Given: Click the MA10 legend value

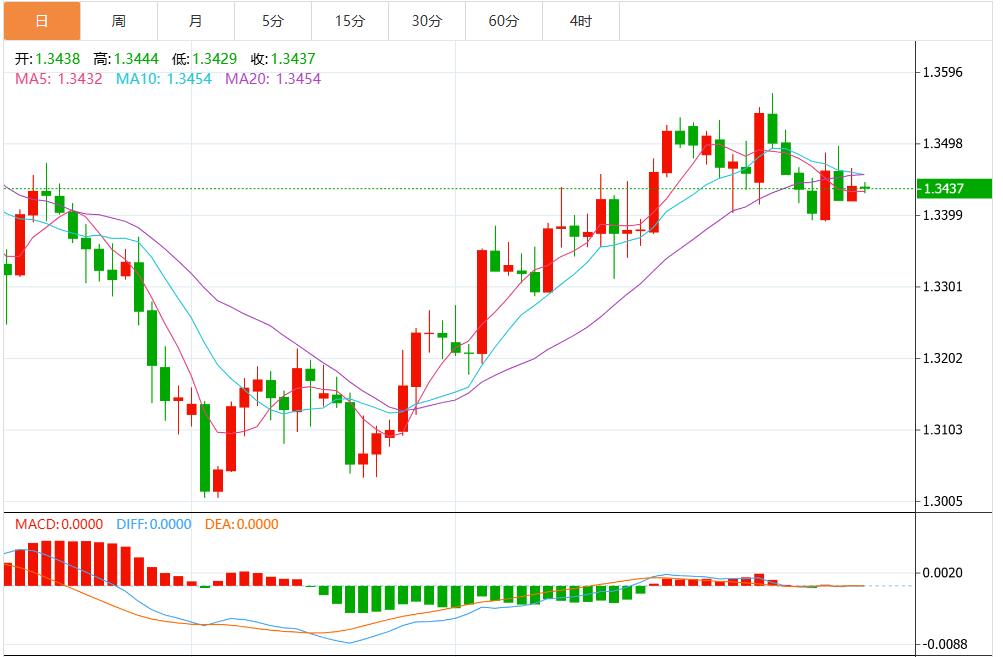Looking at the screenshot, I should [164, 78].
